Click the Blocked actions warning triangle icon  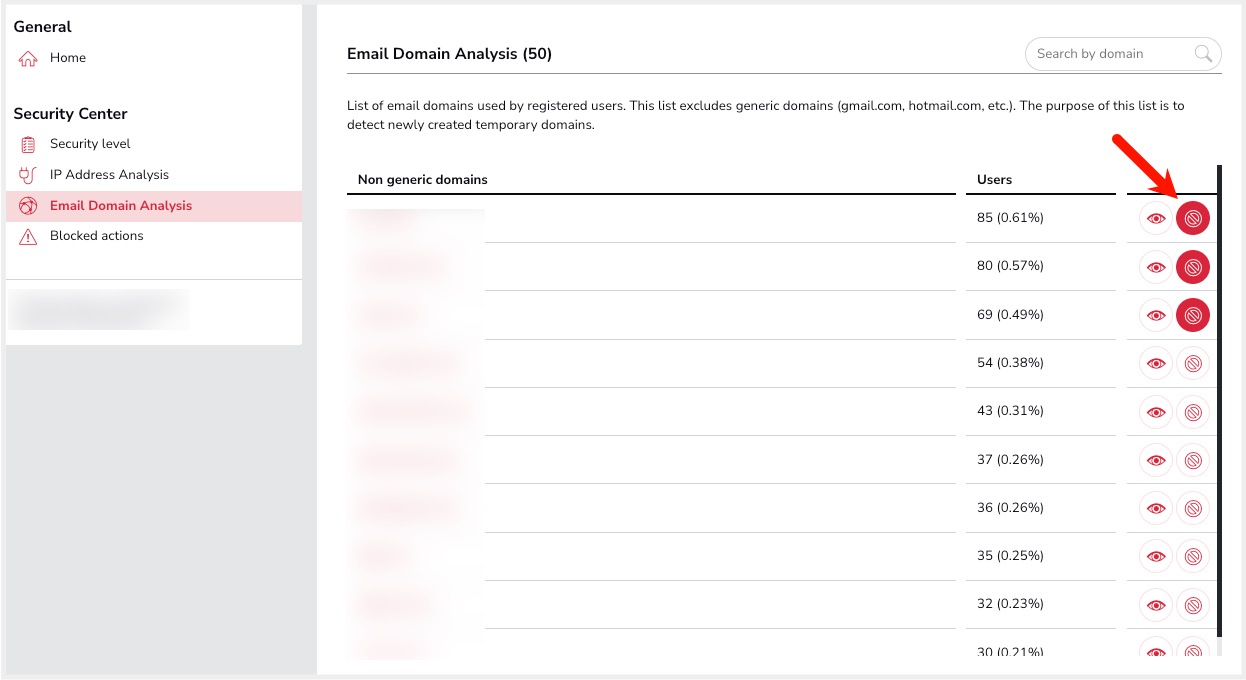click(x=28, y=237)
